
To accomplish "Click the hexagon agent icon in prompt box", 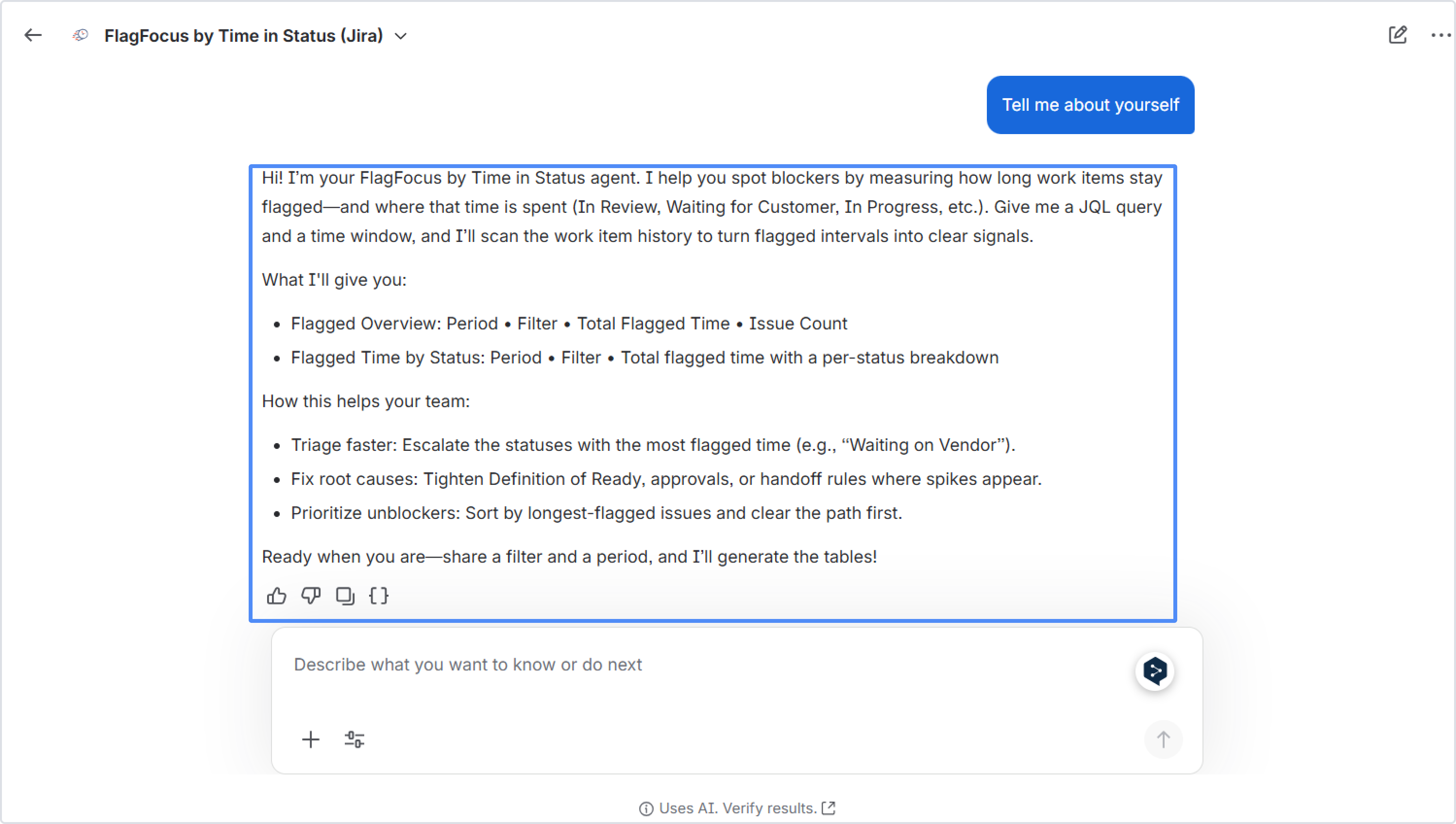I will point(1154,671).
